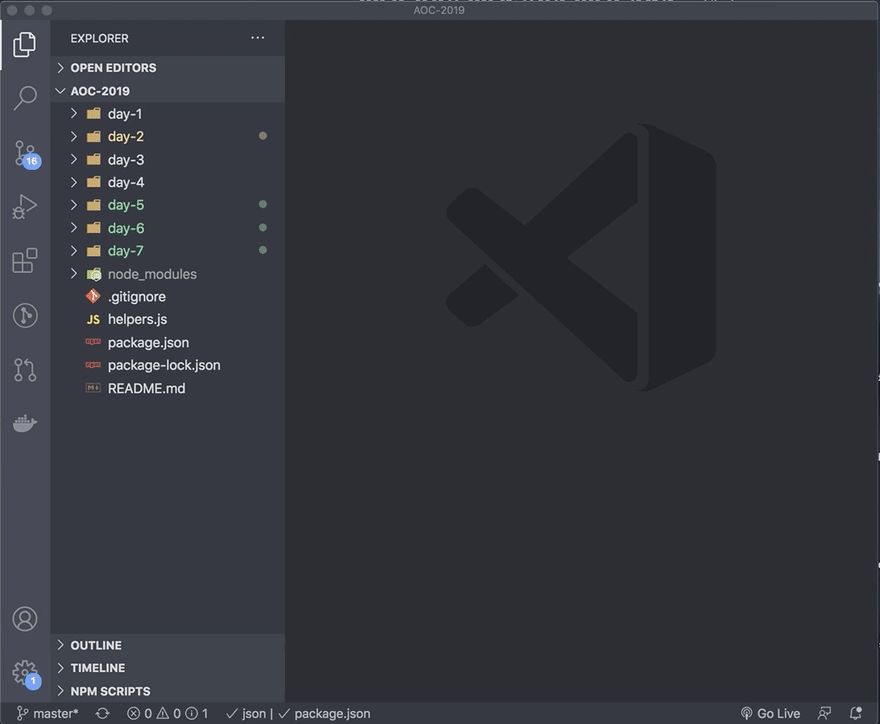Expand the day-3 folder chevron

pyautogui.click(x=74, y=159)
